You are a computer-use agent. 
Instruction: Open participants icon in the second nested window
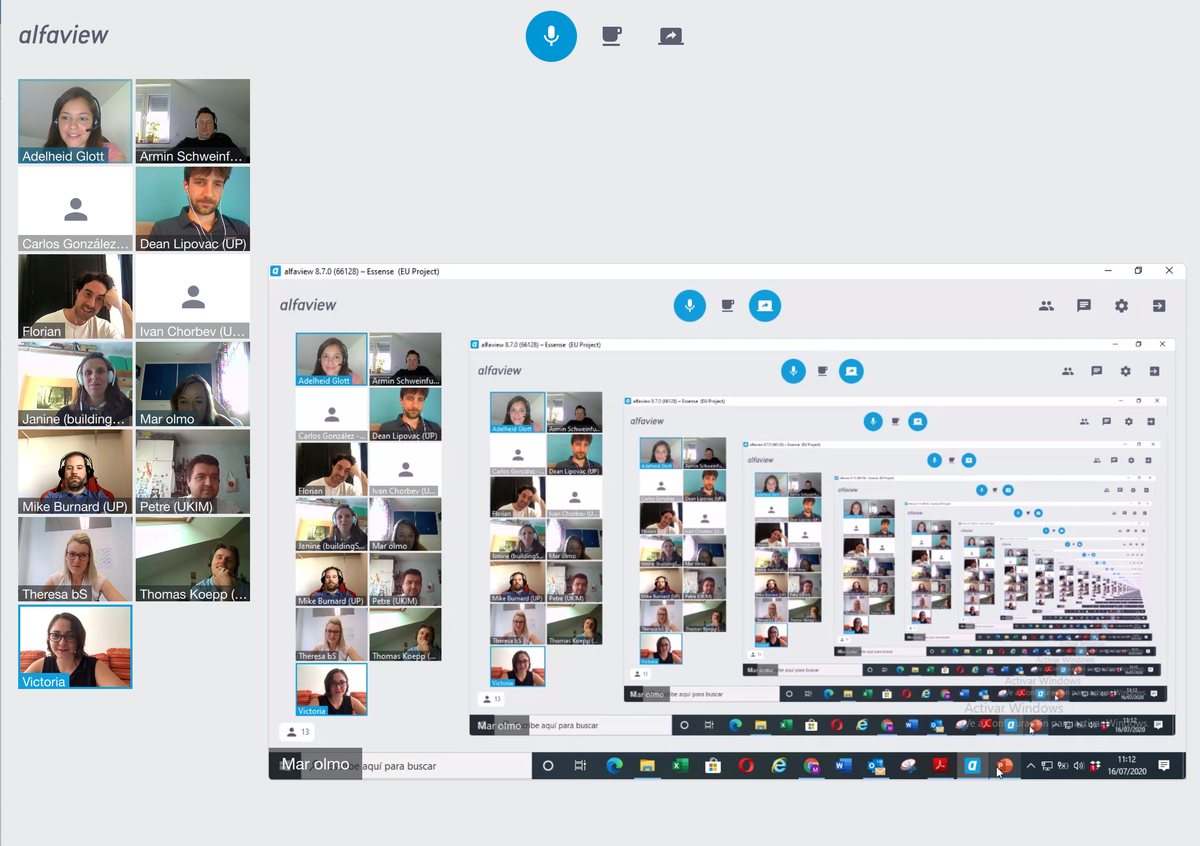tap(1068, 371)
